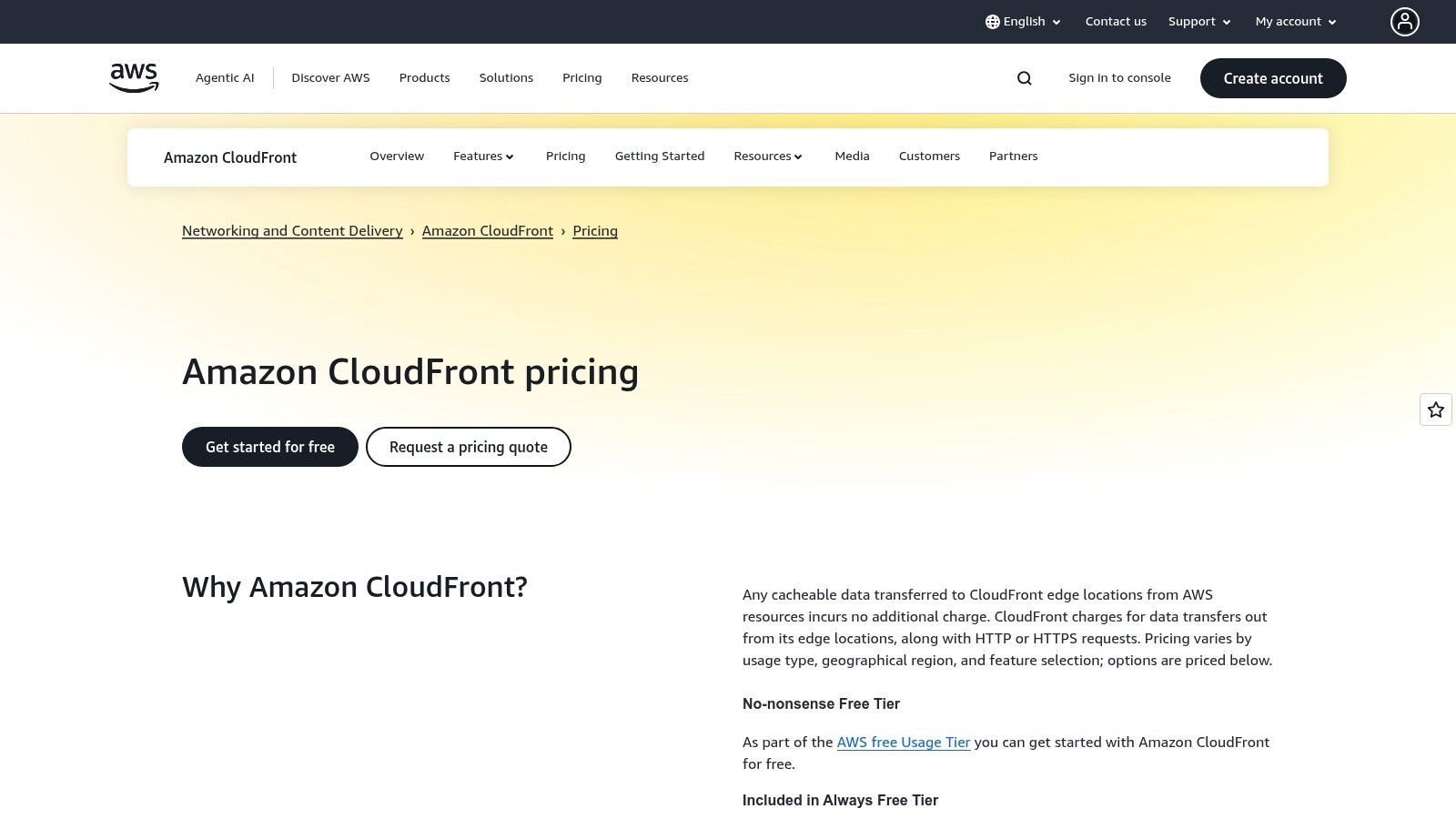Click Pricing breadcrumb link
1456x819 pixels.
(595, 231)
